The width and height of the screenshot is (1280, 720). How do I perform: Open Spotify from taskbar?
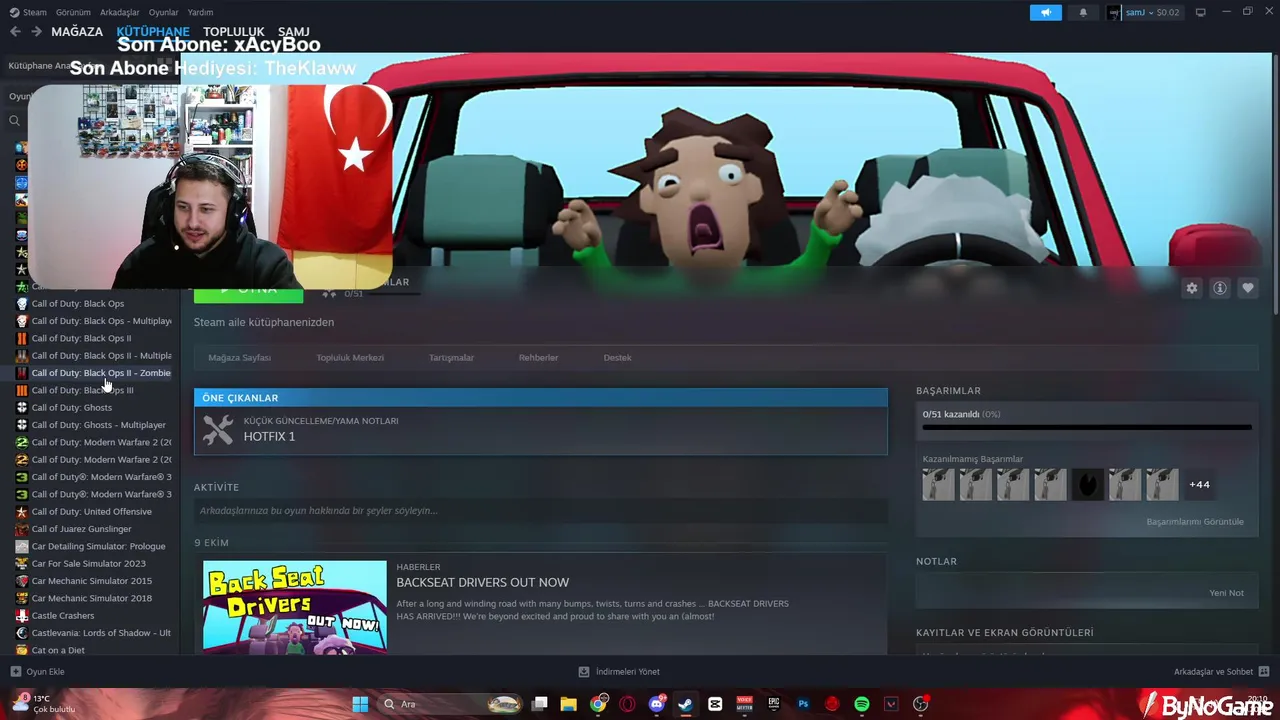pyautogui.click(x=862, y=704)
